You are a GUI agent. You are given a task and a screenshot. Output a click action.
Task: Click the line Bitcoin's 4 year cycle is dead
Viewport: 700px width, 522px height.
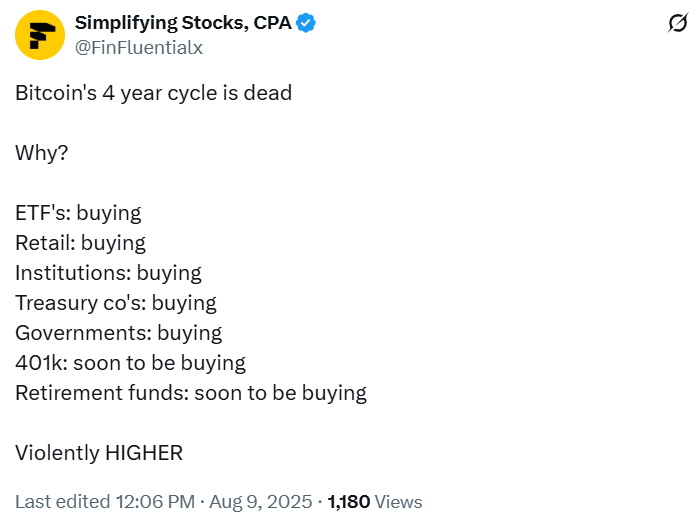tap(154, 93)
